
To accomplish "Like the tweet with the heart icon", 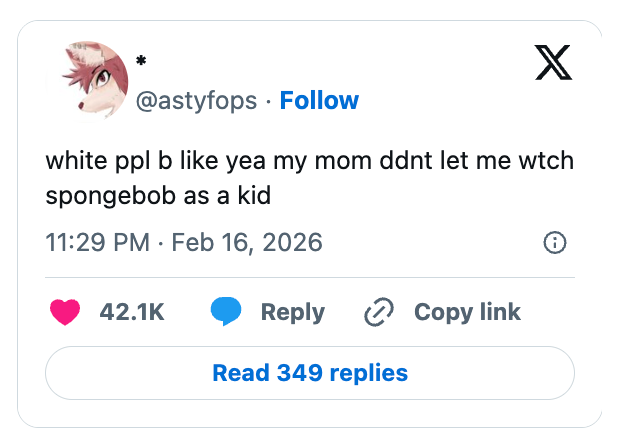I will click(65, 312).
